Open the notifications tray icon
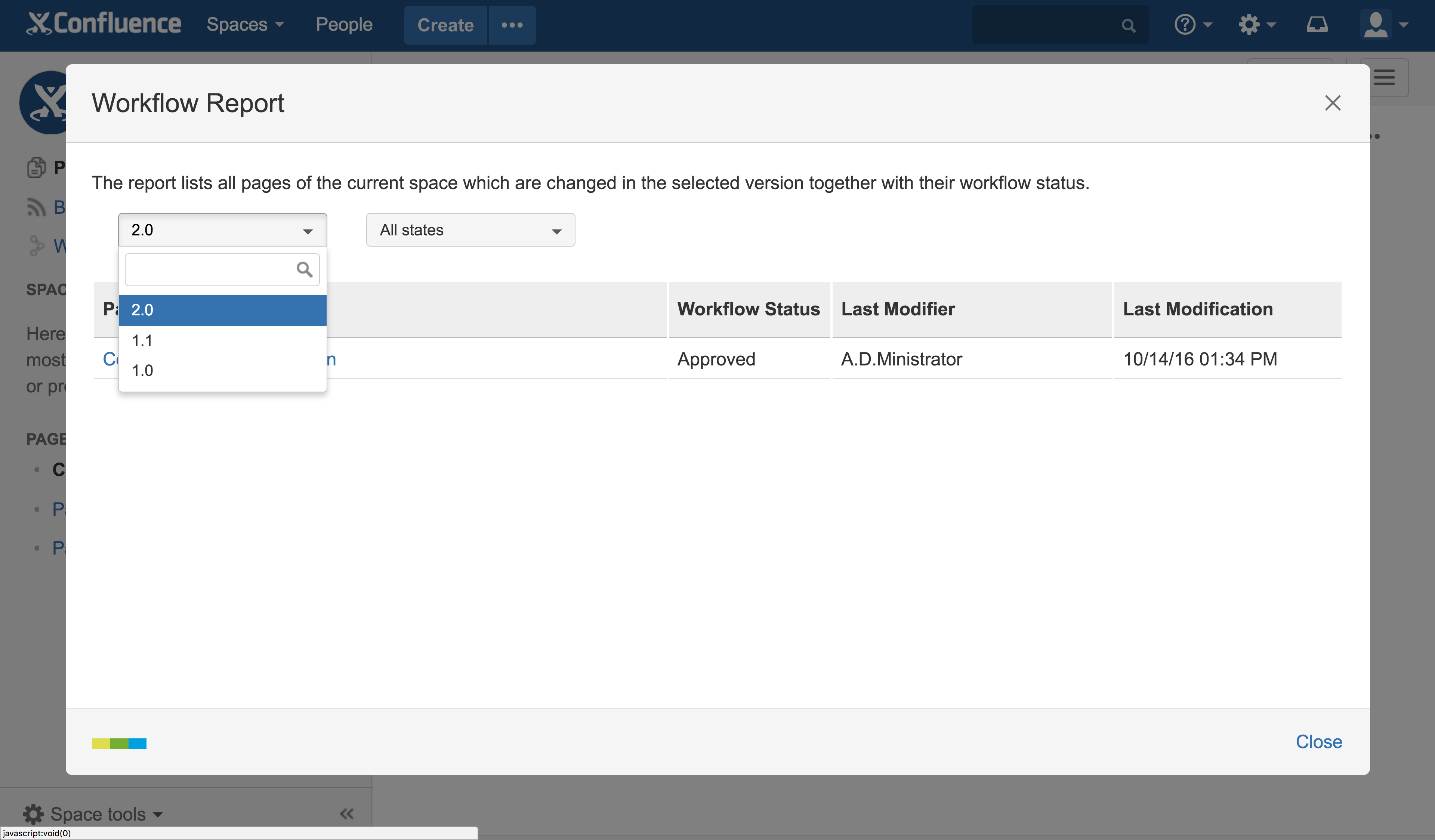 (1317, 25)
